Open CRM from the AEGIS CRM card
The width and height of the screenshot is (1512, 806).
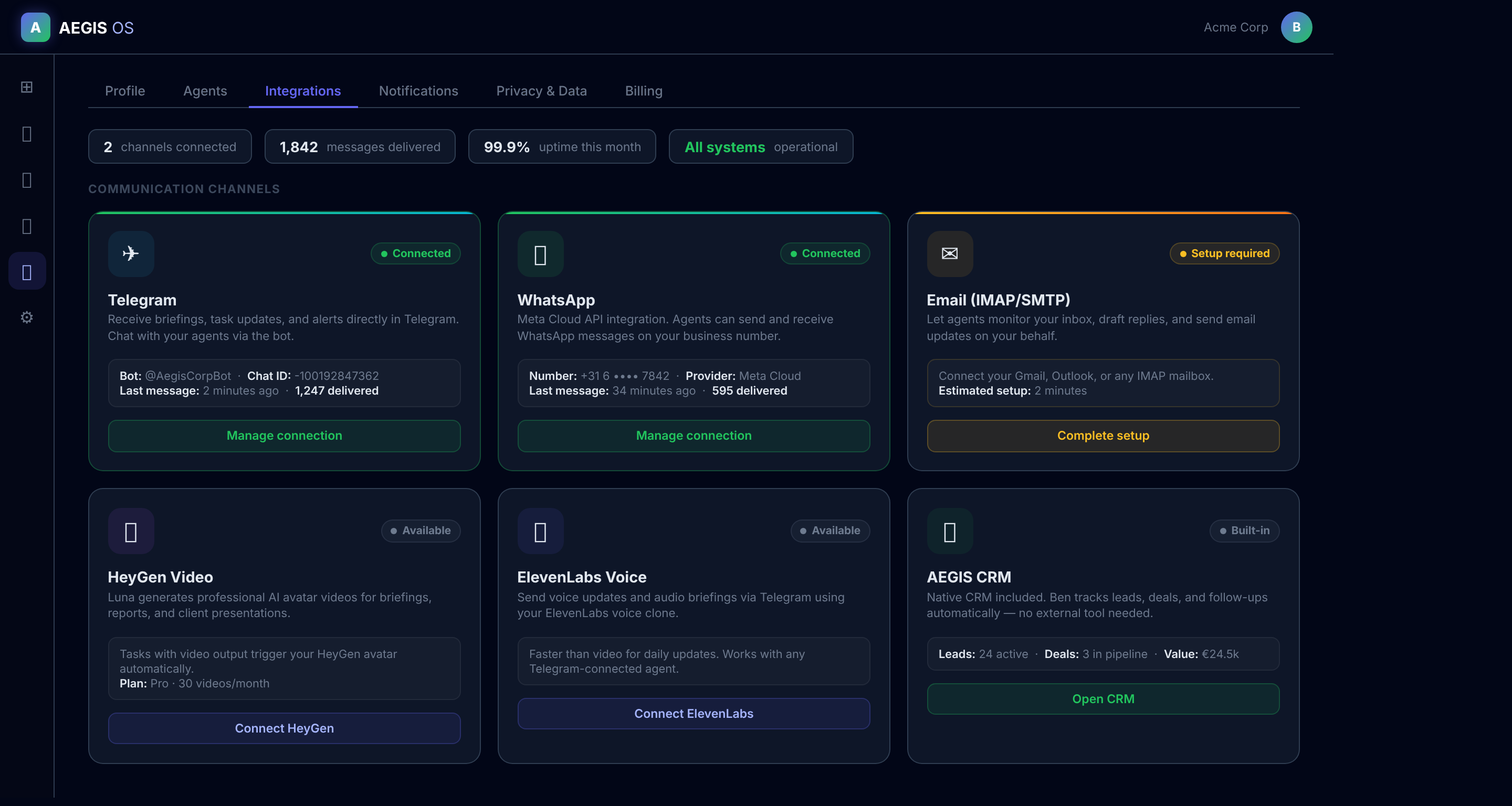[x=1102, y=698]
